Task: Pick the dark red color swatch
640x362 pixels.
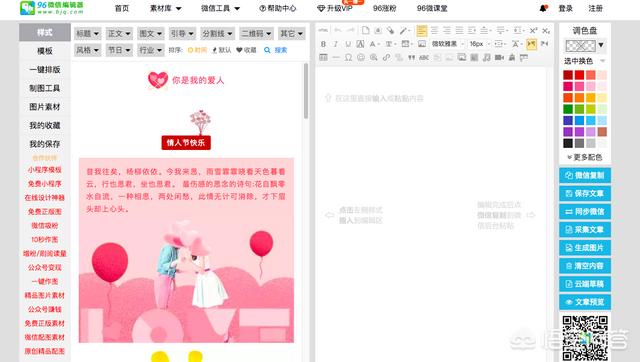Action: click(568, 75)
